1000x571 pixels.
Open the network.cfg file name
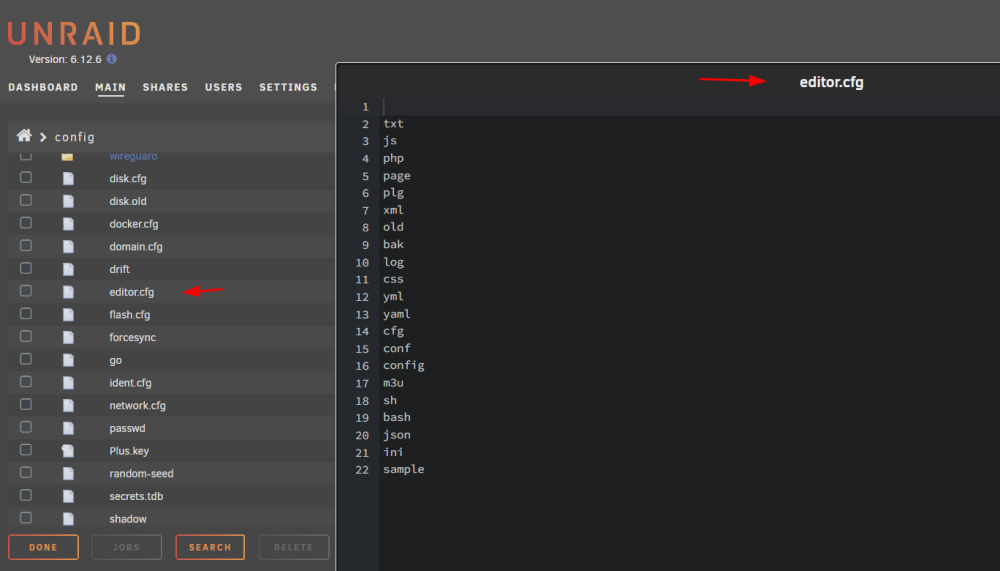click(x=137, y=405)
